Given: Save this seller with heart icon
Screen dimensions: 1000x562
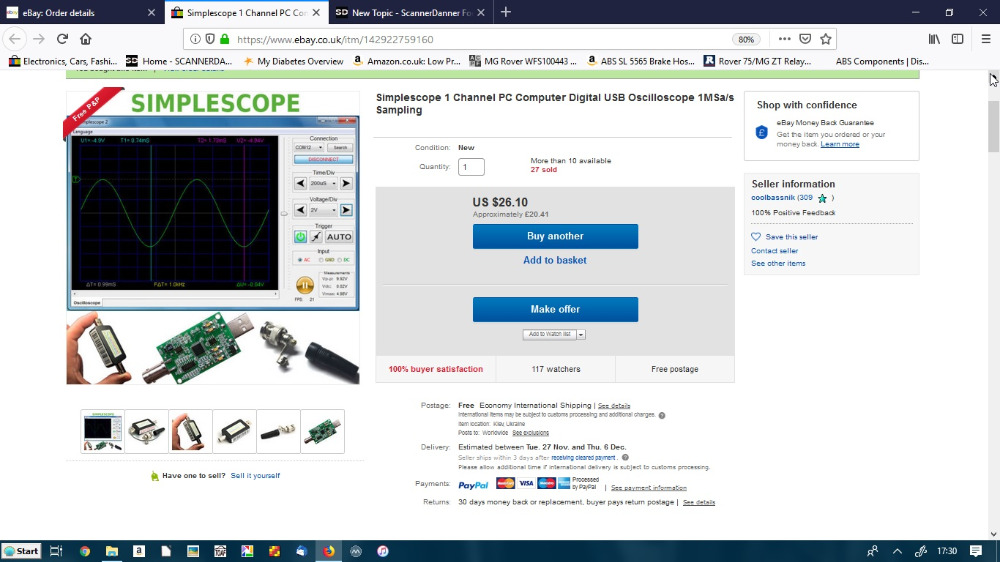Looking at the screenshot, I should [x=756, y=237].
